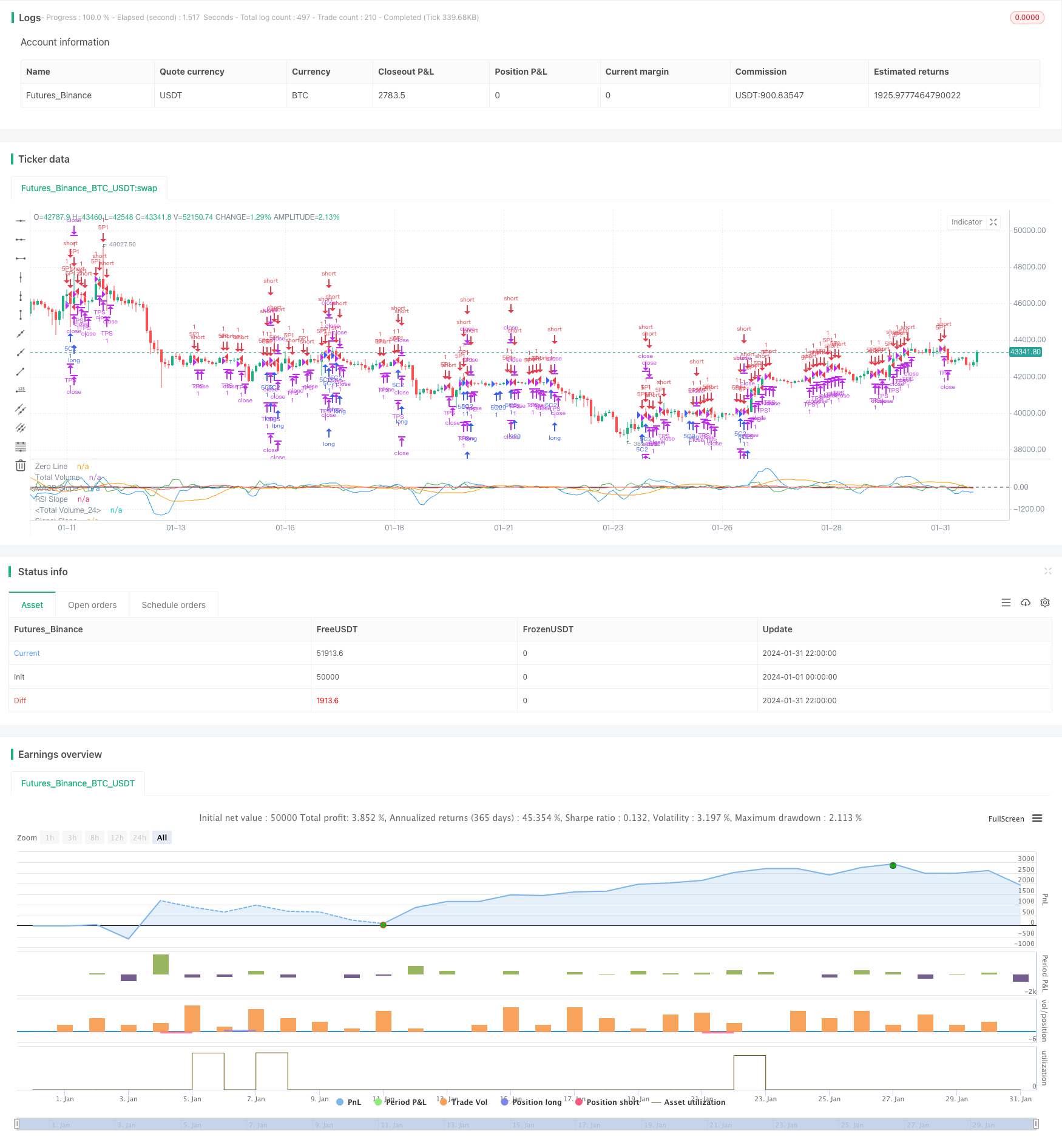1062x1148 pixels.
Task: Click the cloud download icon in Status info
Action: [x=1026, y=603]
